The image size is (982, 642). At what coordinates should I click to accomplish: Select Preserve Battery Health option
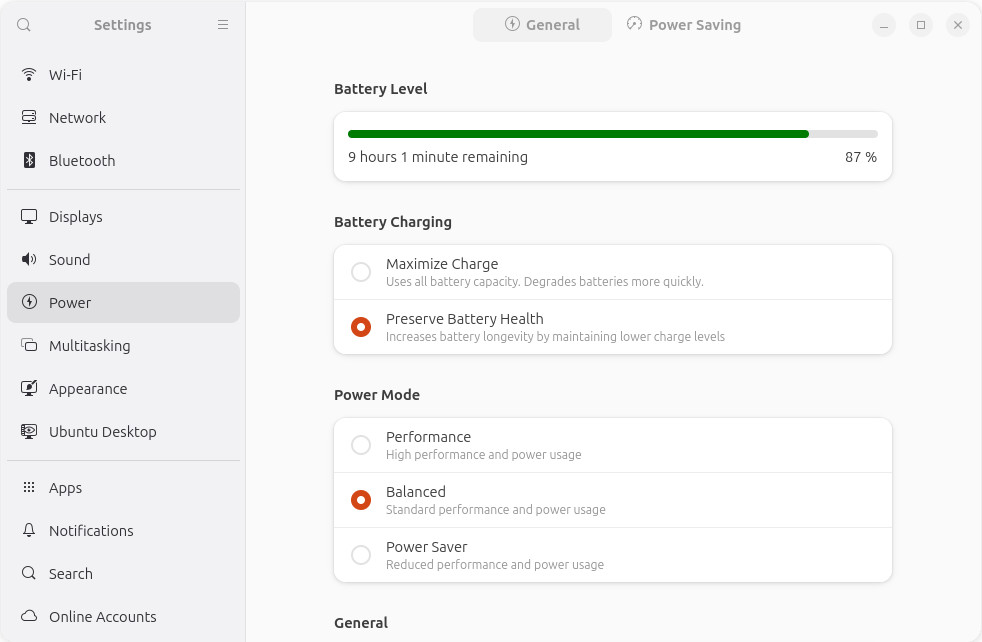[x=612, y=327]
